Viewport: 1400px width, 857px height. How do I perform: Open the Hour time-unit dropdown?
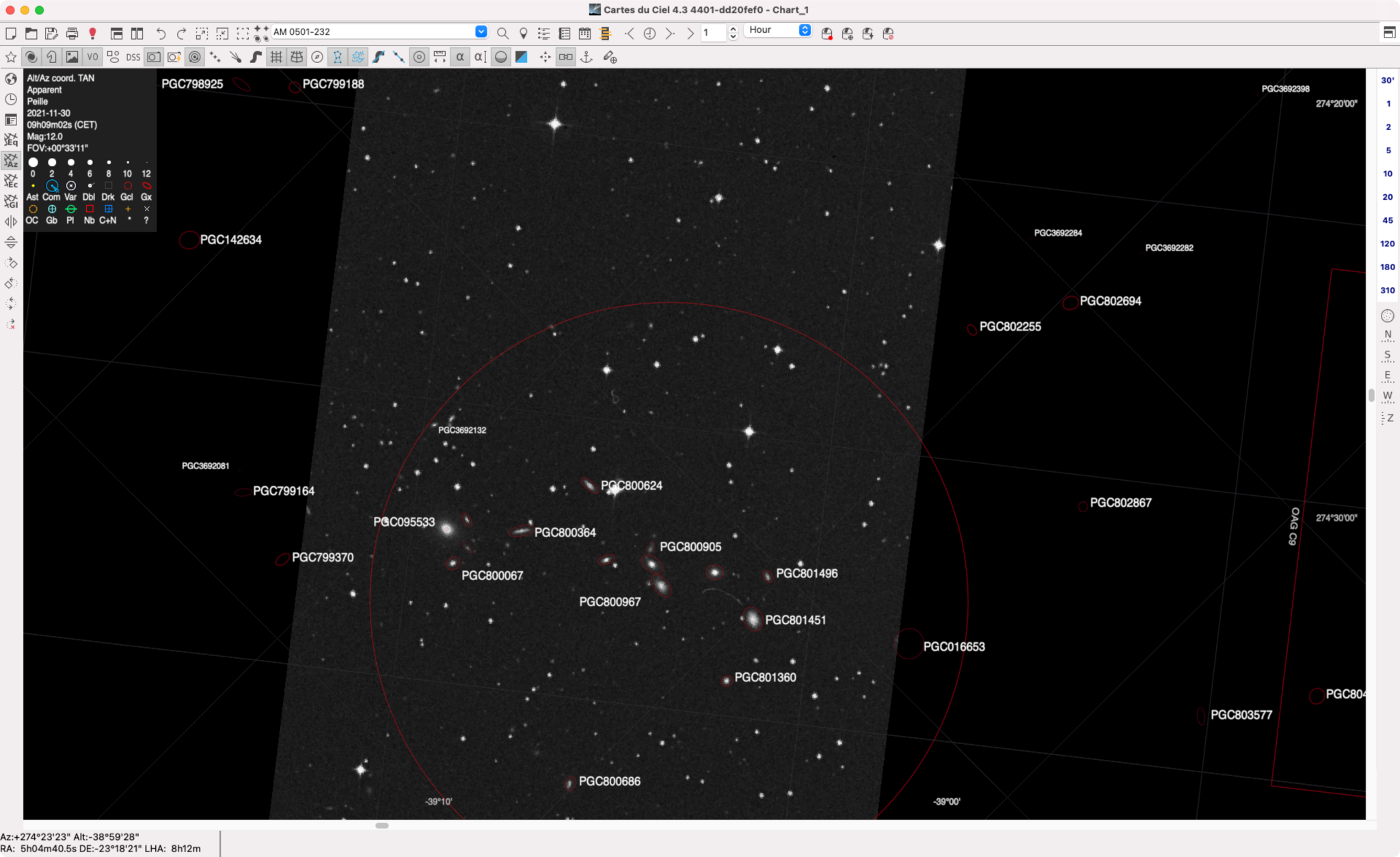[778, 30]
